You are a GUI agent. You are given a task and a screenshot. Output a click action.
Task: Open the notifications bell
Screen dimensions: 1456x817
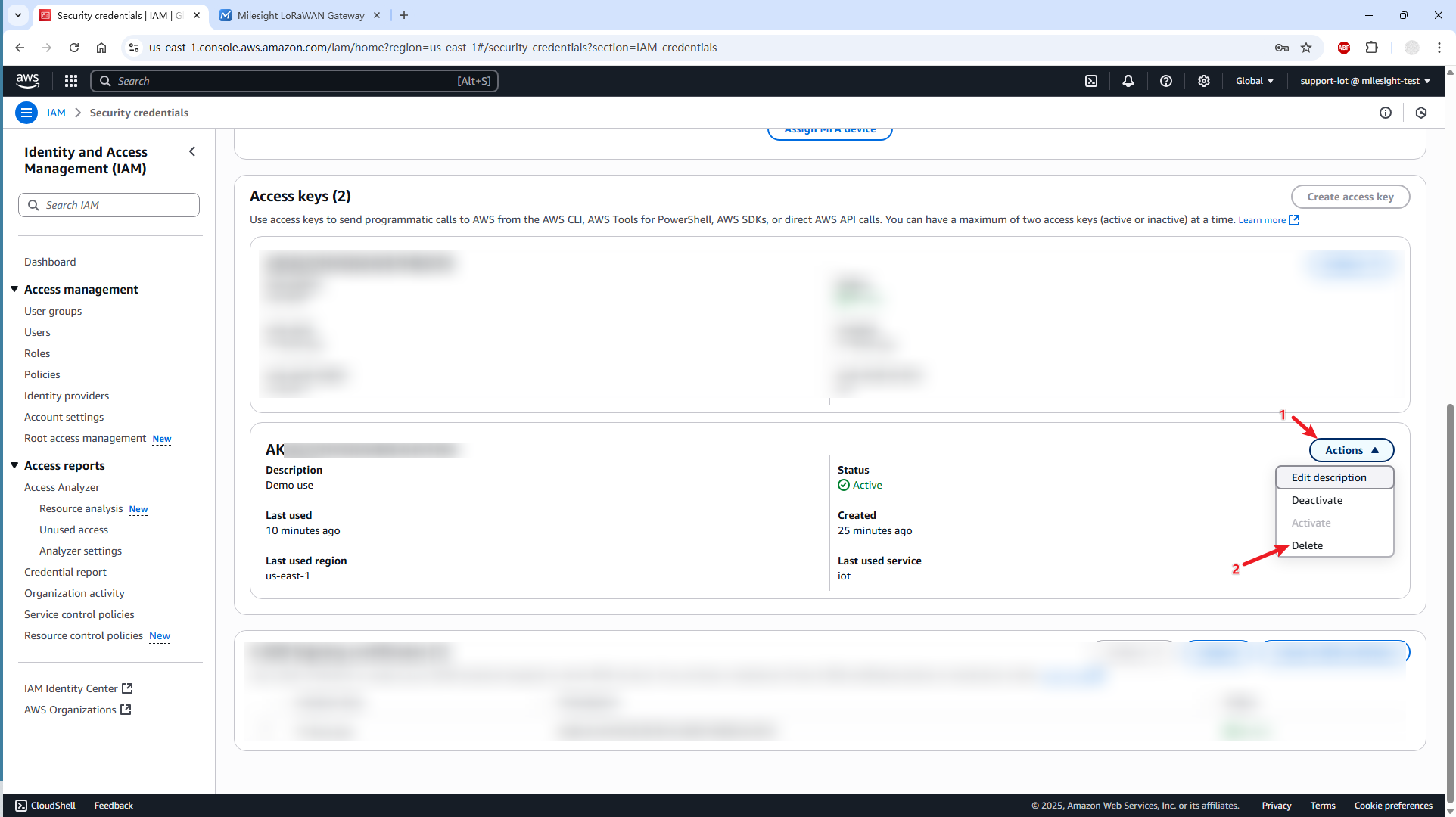[x=1128, y=81]
